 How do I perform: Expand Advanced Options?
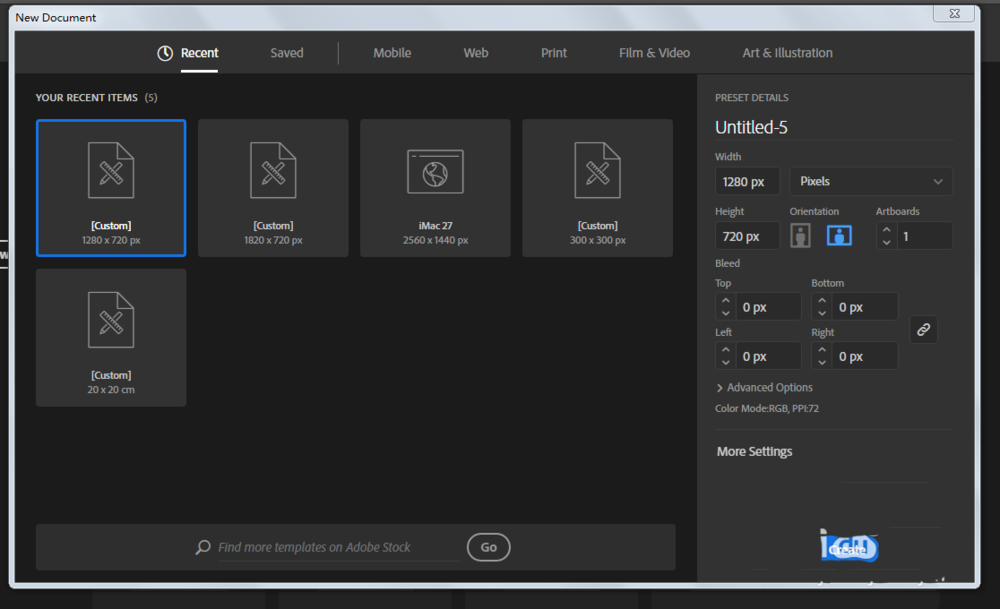pos(764,387)
